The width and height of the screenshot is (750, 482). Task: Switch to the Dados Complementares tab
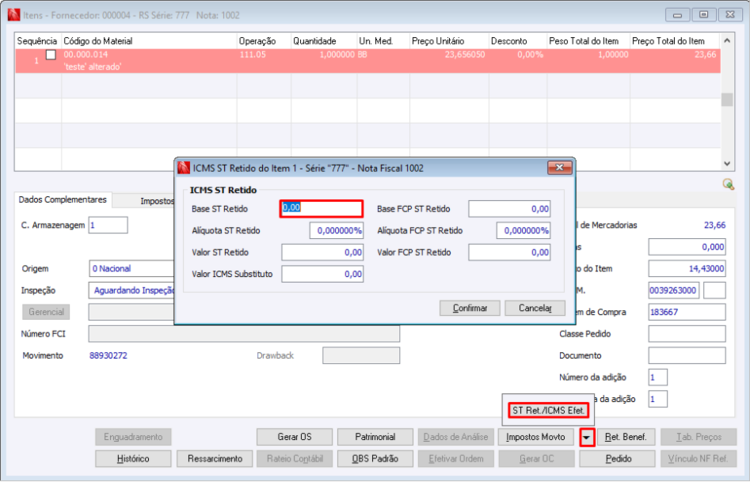[x=63, y=199]
